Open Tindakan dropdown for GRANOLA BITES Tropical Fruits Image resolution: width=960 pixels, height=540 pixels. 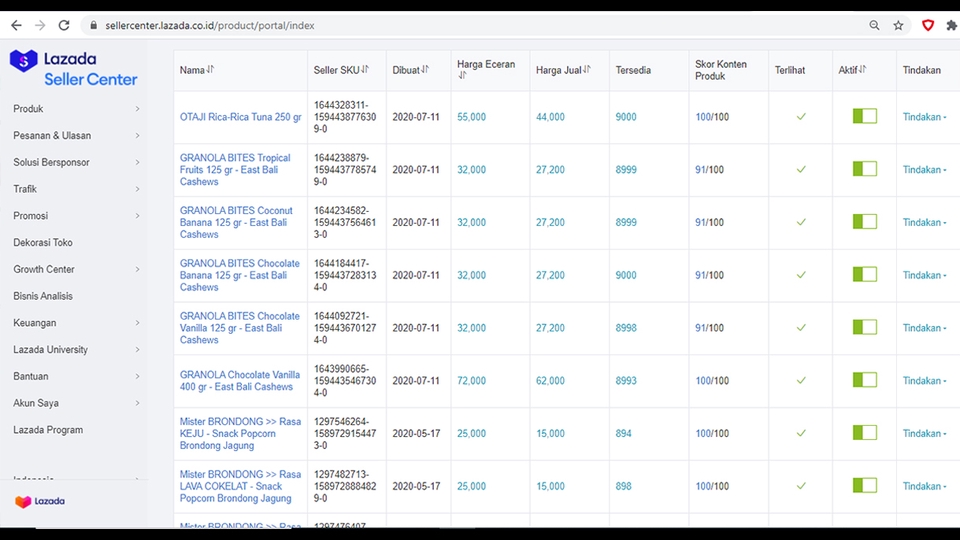click(x=924, y=170)
